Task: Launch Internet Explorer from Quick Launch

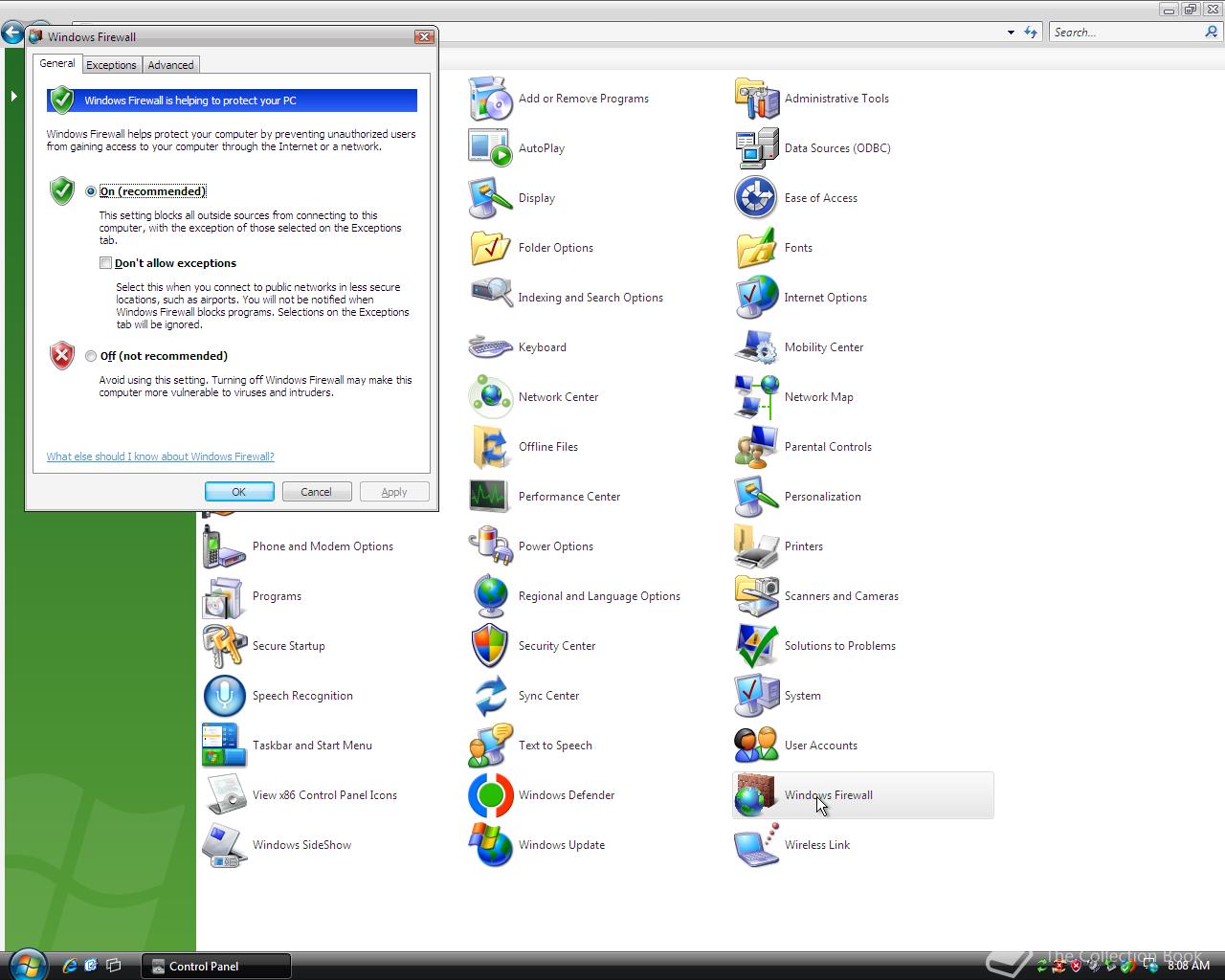Action: [x=69, y=966]
